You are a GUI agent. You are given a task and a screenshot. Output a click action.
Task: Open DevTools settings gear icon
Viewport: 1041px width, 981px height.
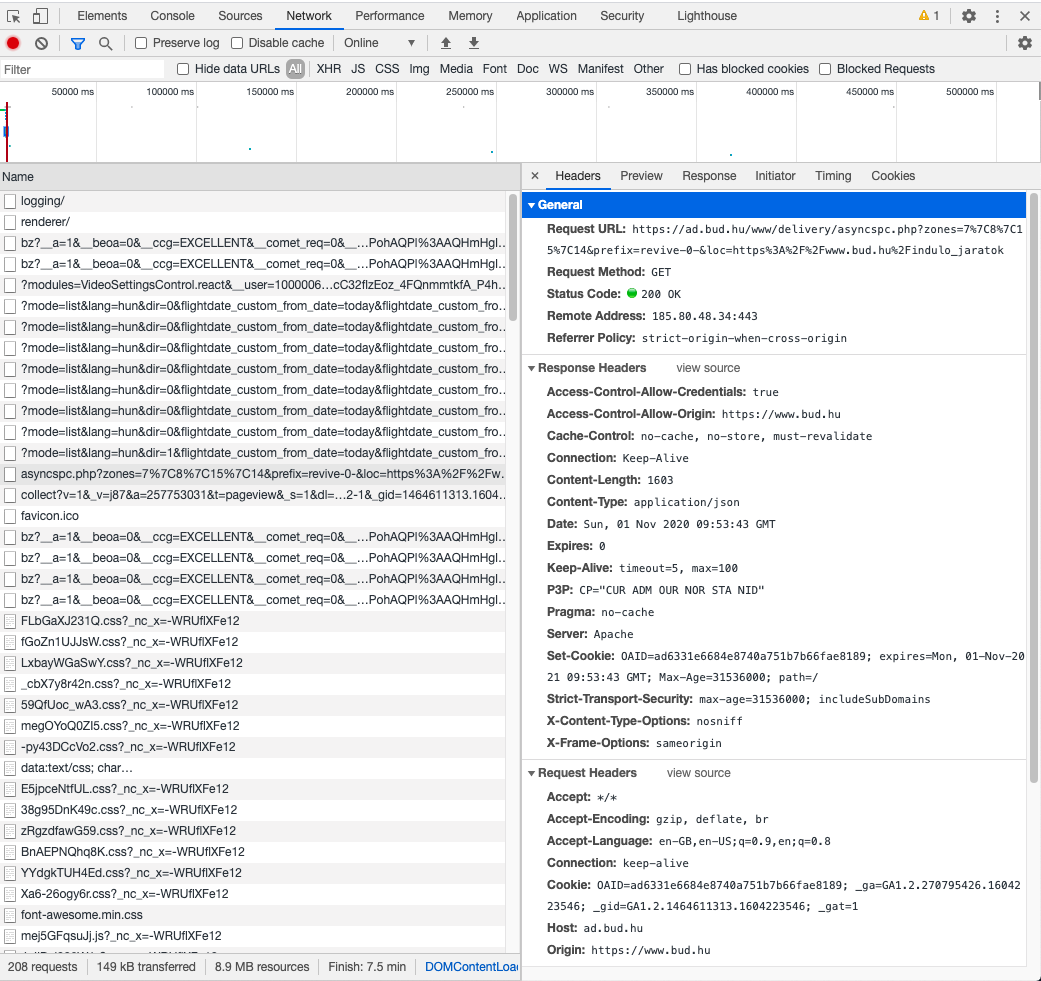[x=969, y=16]
